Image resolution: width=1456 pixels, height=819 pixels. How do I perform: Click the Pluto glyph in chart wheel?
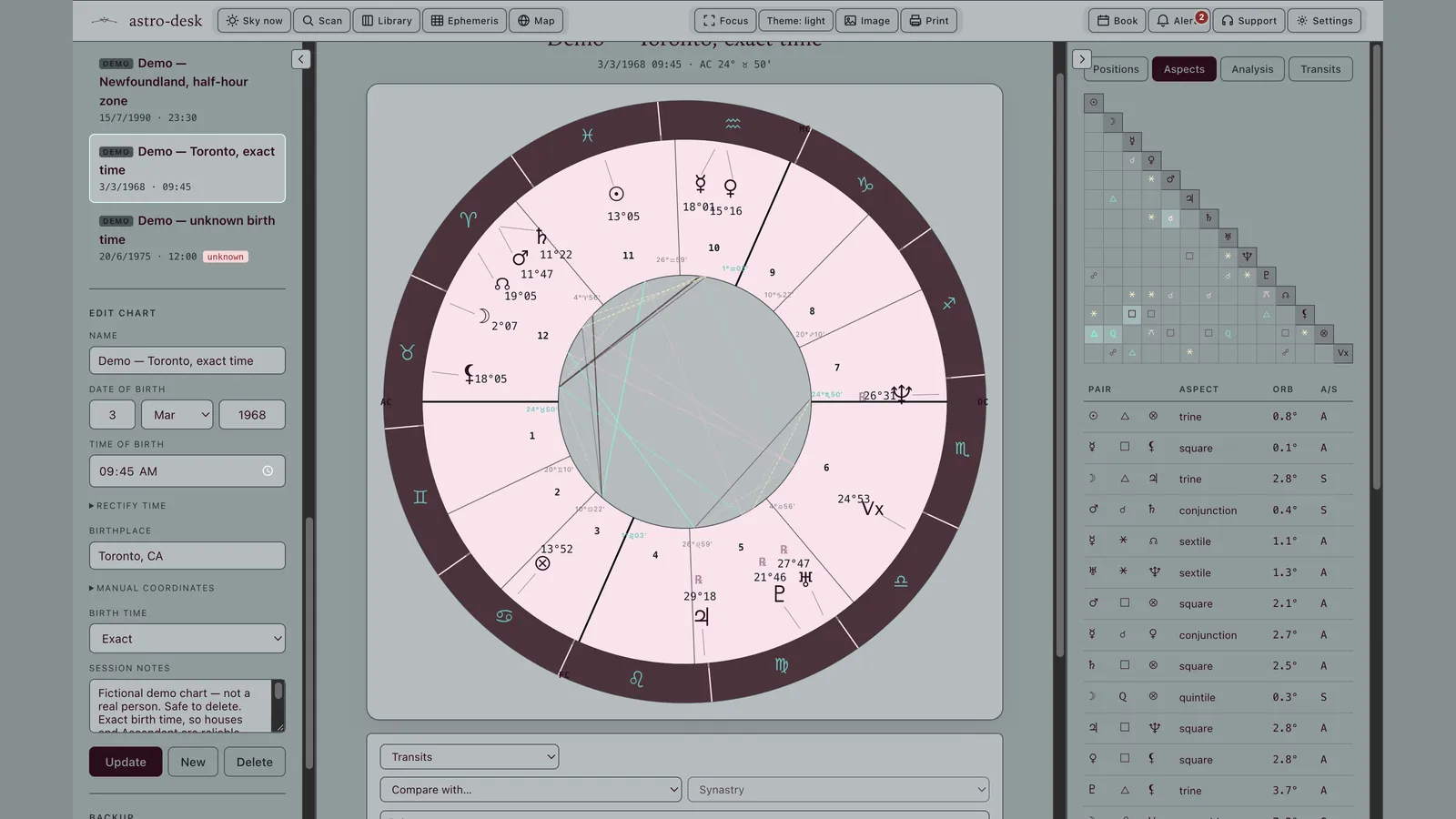(x=779, y=593)
